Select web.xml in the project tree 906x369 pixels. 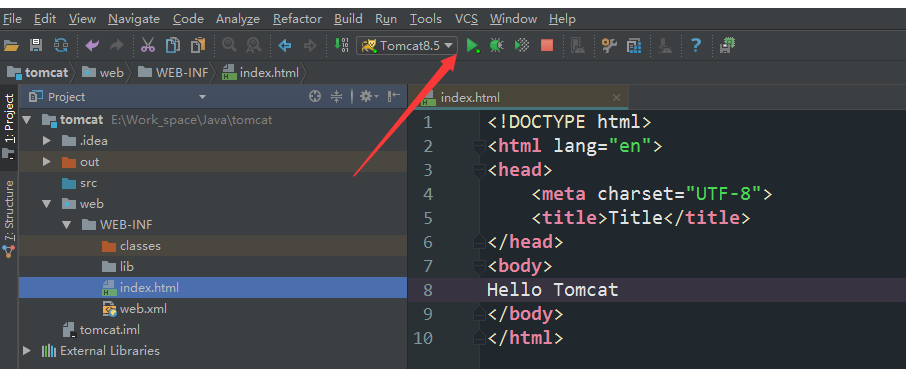point(135,308)
